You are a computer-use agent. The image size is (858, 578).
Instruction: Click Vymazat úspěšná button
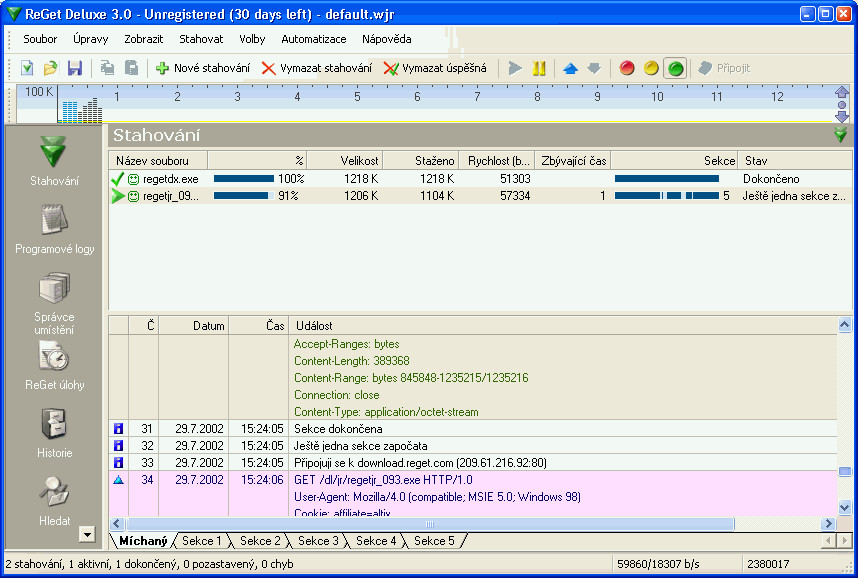[x=435, y=68]
